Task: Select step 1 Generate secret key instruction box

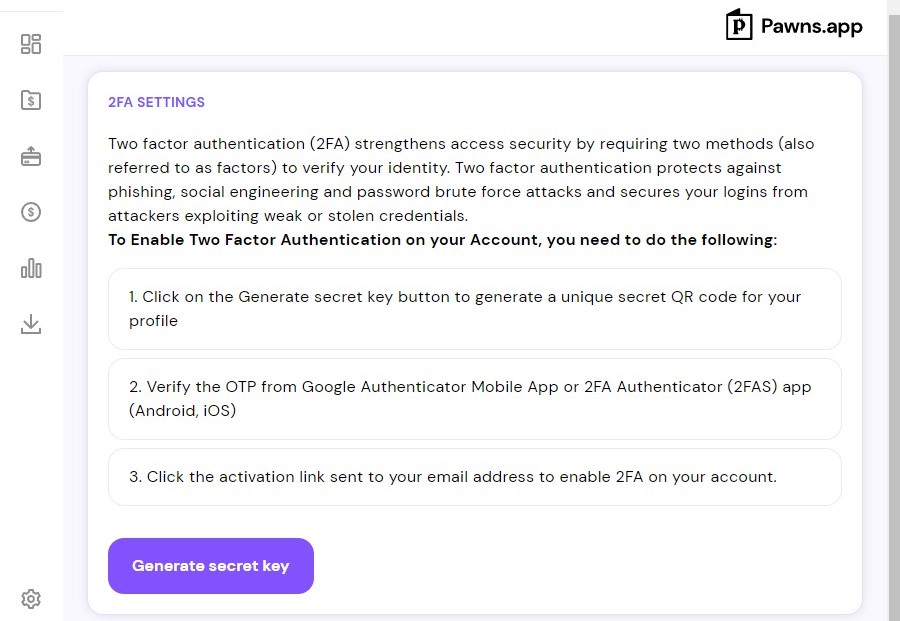Action: click(x=475, y=309)
